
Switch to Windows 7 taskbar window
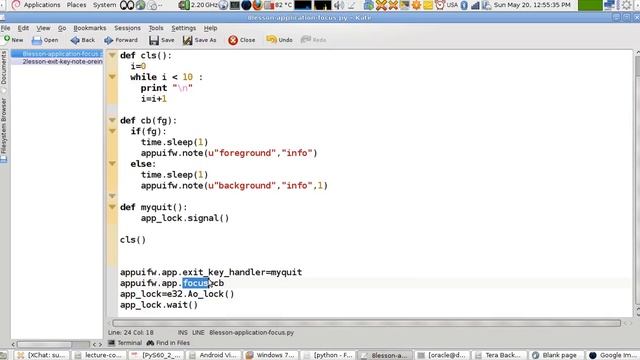tap(271, 355)
